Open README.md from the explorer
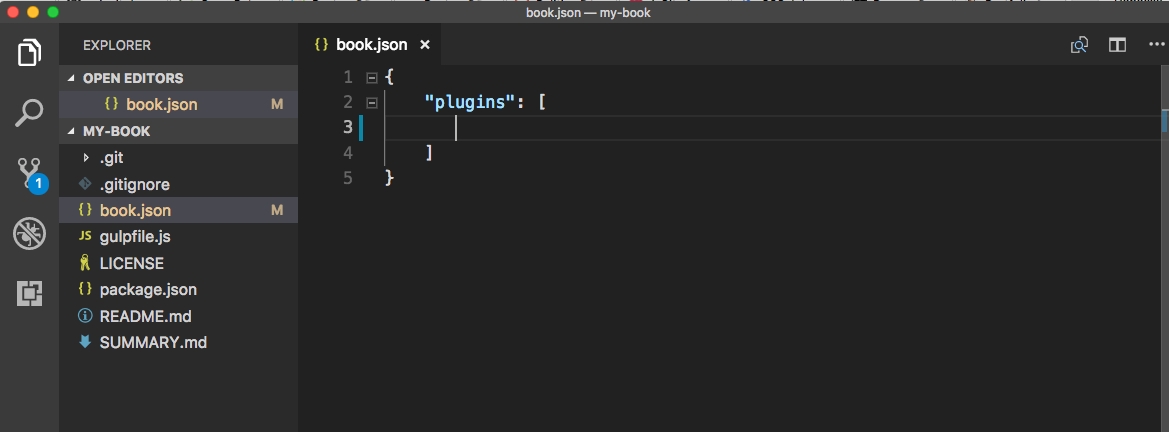The width and height of the screenshot is (1169, 432). click(145, 316)
